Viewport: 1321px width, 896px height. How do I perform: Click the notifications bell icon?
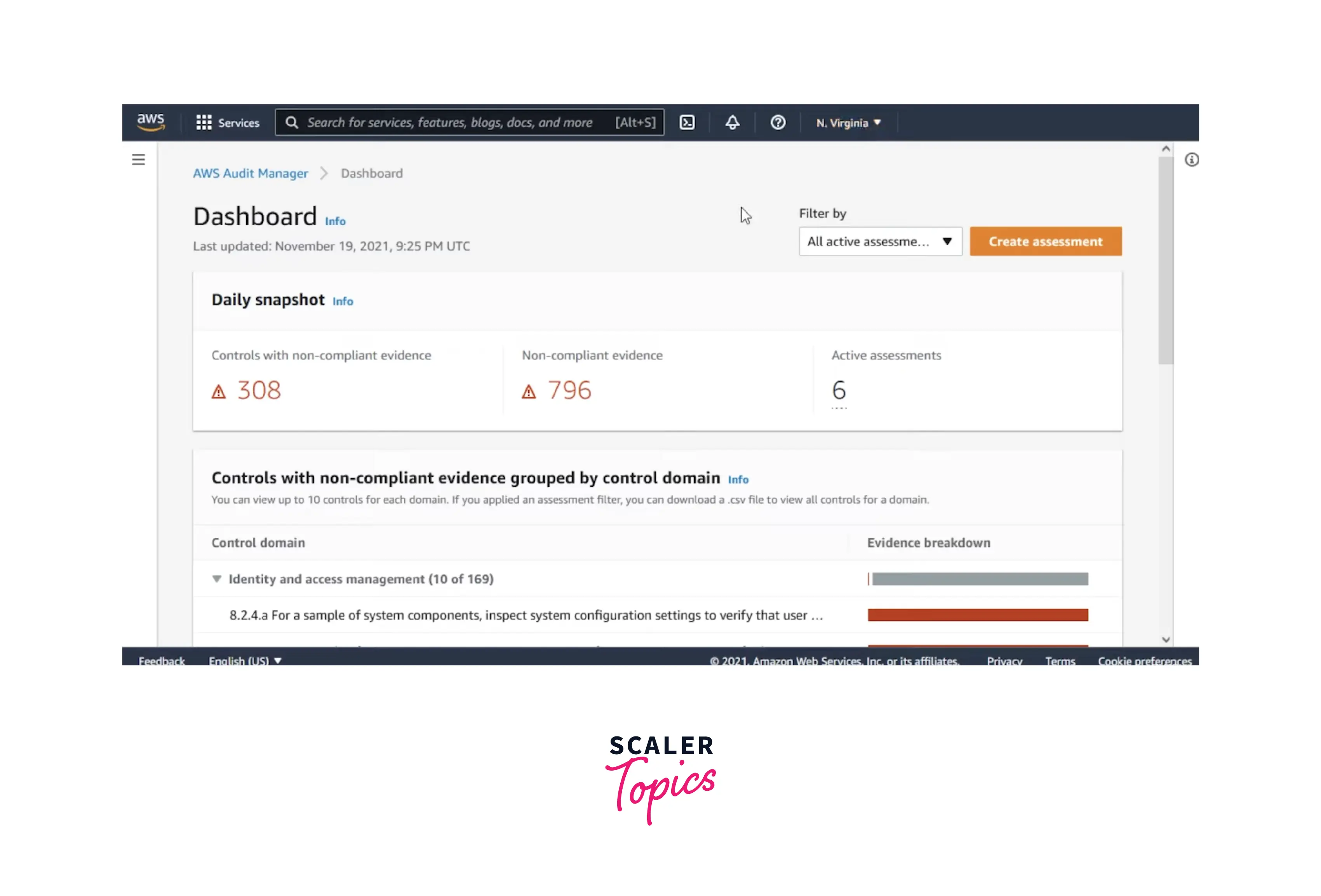(x=733, y=122)
